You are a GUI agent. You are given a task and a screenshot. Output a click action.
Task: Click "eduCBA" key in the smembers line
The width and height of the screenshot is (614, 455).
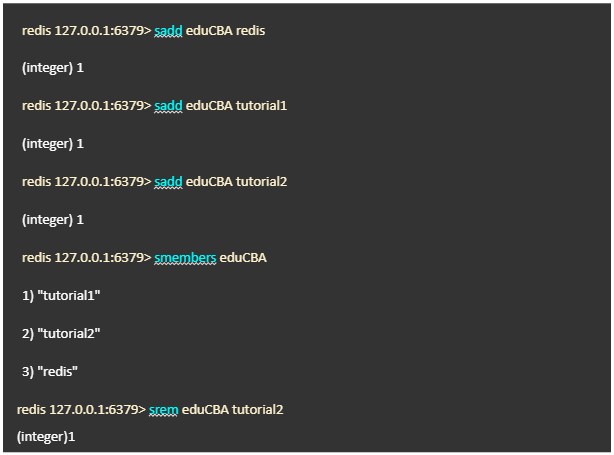click(x=243, y=258)
